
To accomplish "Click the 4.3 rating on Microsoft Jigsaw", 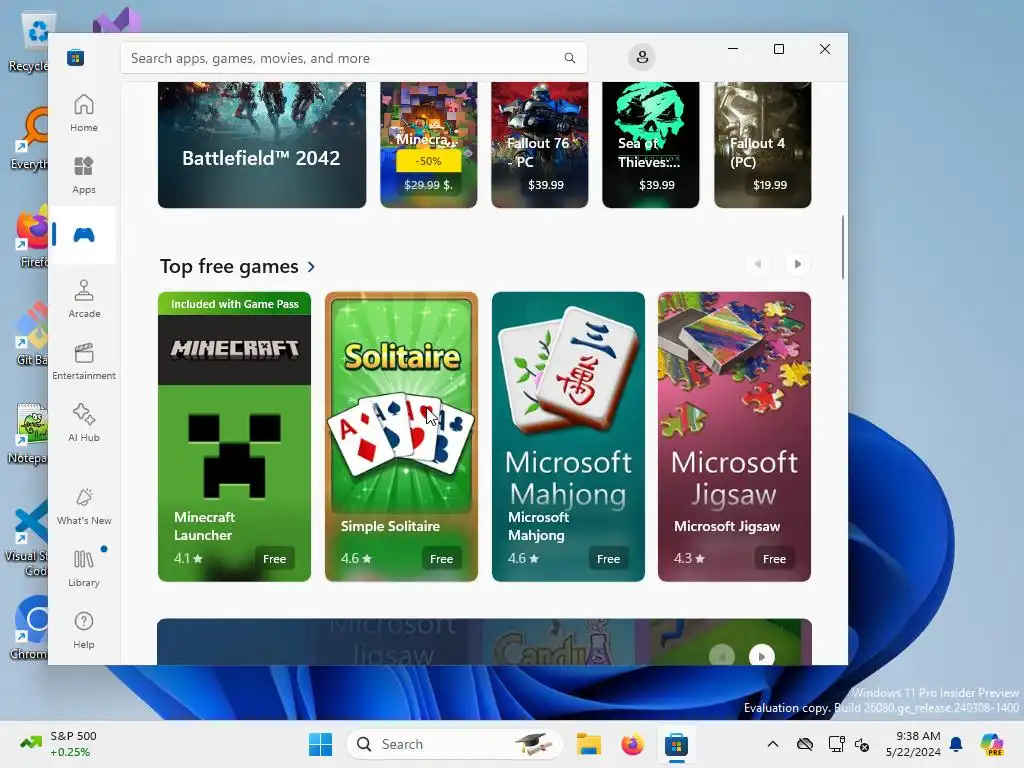I will click(689, 558).
